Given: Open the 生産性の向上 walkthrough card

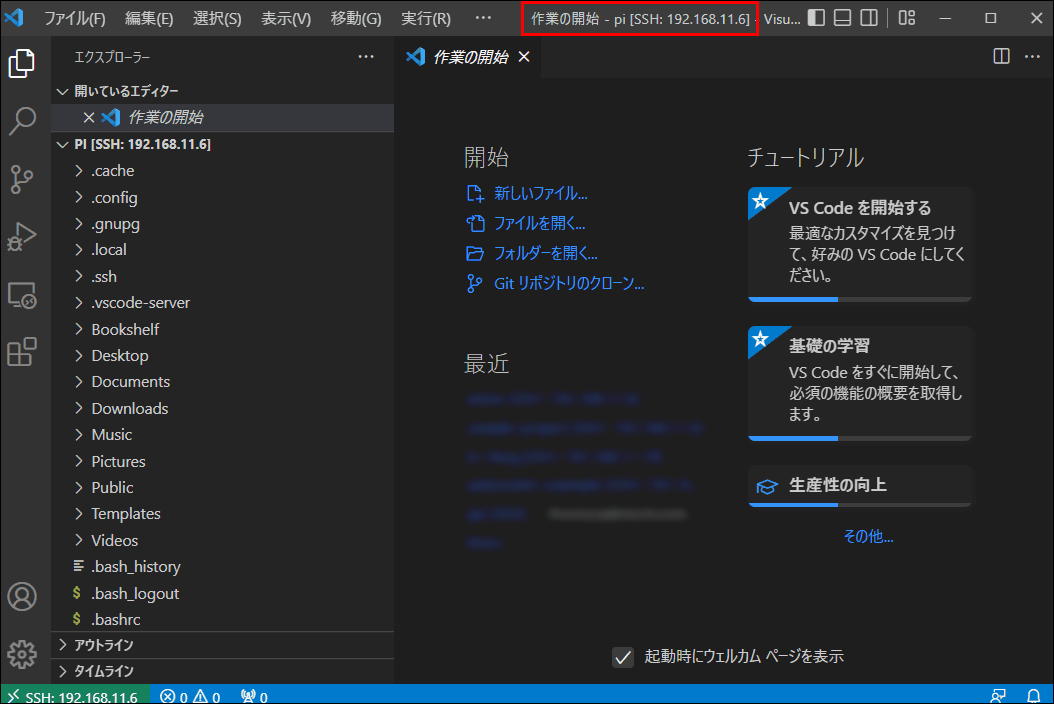Looking at the screenshot, I should click(860, 486).
